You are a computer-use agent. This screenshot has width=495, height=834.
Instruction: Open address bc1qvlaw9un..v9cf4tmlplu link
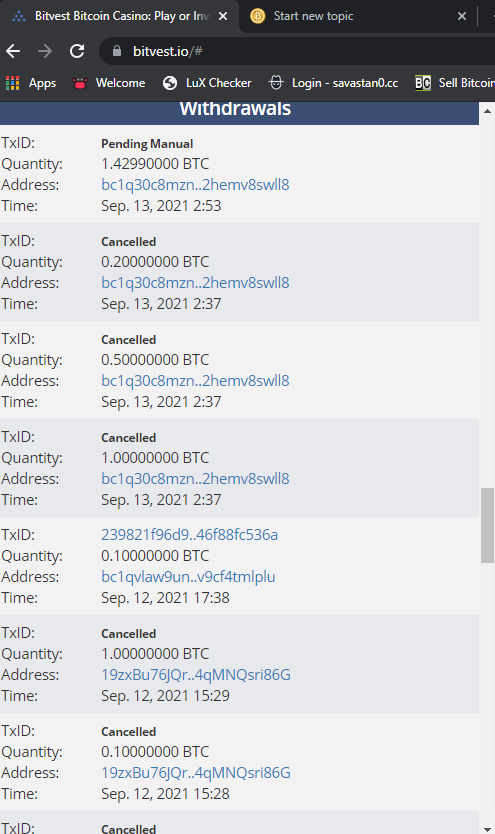(188, 577)
